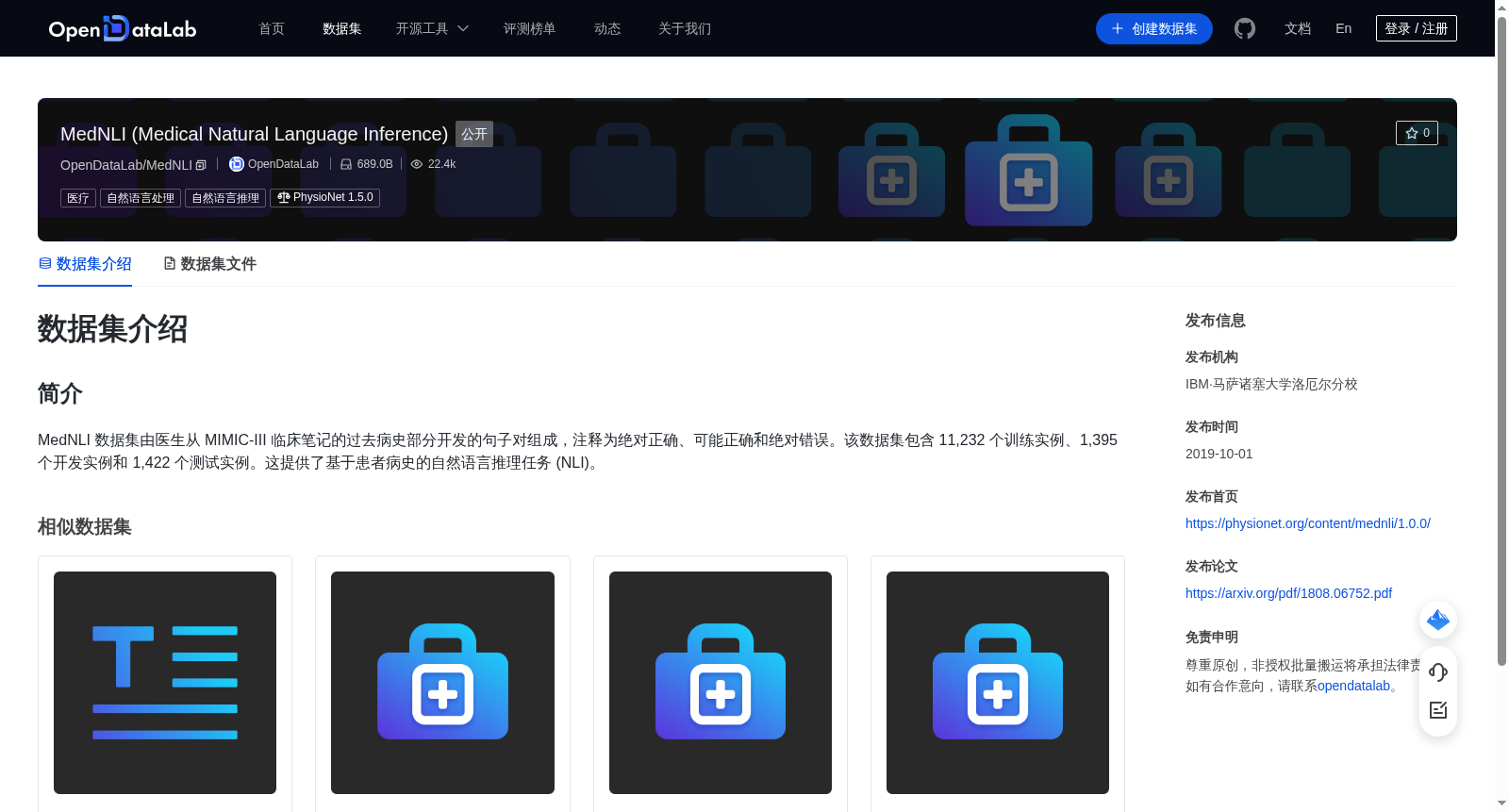Expand the 开源工具 dropdown menu
Viewport: 1509px width, 812px height.
pos(432,28)
